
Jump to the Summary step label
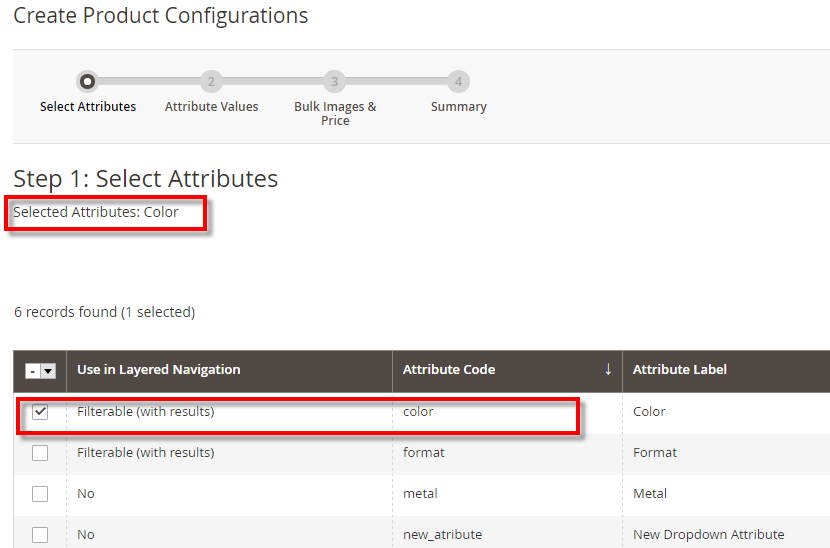point(458,107)
